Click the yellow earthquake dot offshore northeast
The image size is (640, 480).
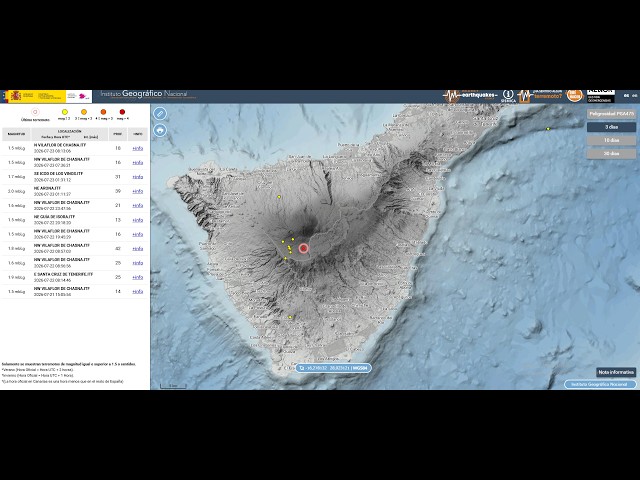click(x=548, y=129)
